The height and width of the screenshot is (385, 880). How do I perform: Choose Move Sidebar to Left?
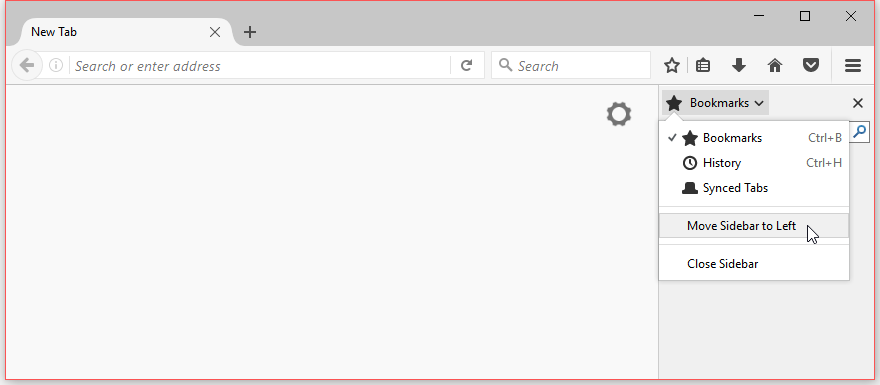click(x=754, y=226)
